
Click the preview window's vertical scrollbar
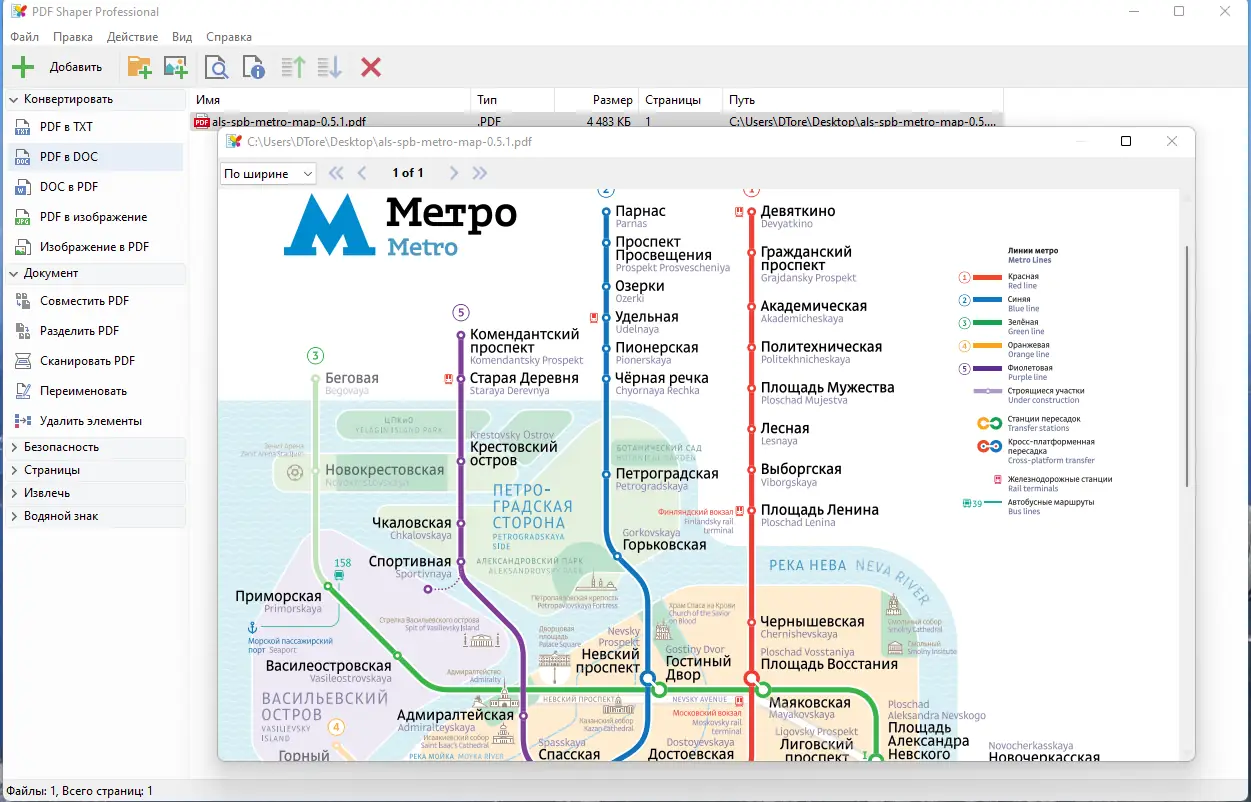(1187, 365)
